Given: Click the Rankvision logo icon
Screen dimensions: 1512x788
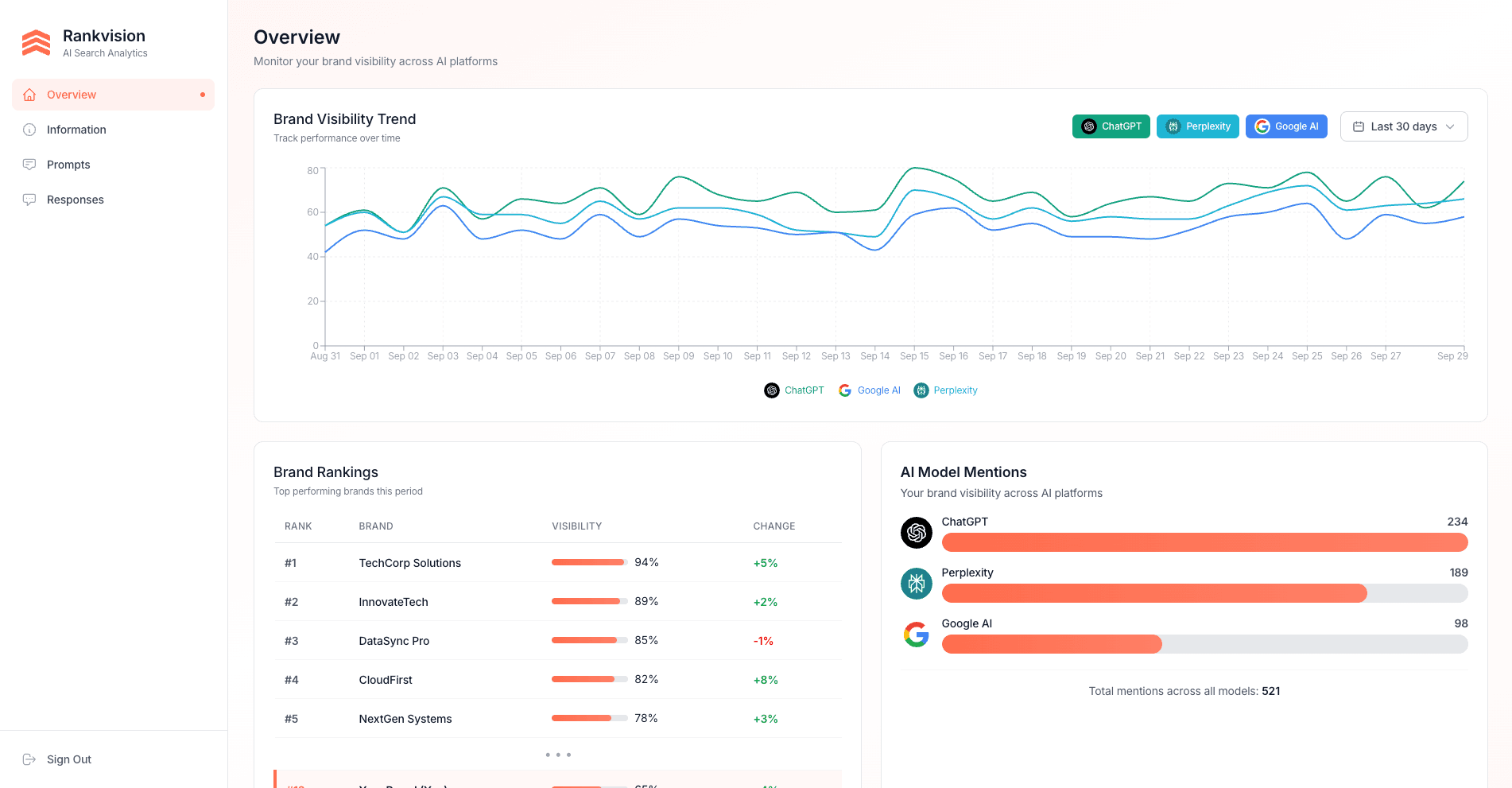Looking at the screenshot, I should tap(36, 42).
